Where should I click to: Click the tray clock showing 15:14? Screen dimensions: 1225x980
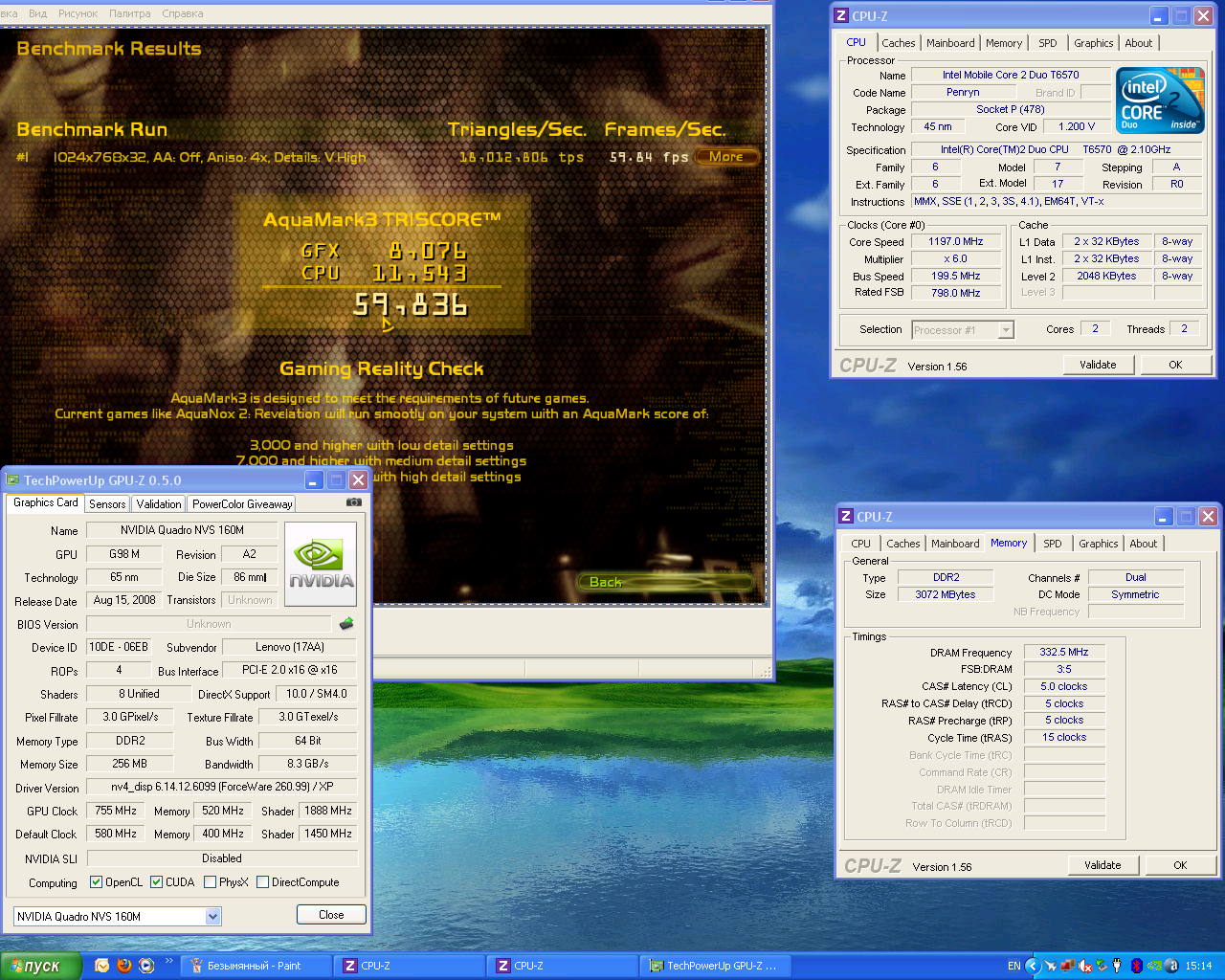tap(1198, 966)
